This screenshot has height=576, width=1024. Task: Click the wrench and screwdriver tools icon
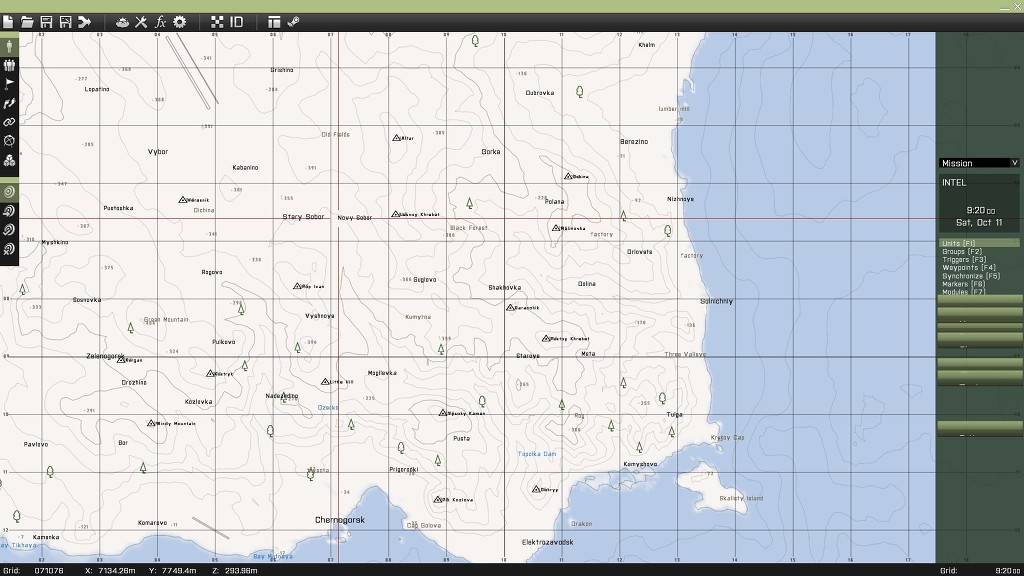coord(141,21)
